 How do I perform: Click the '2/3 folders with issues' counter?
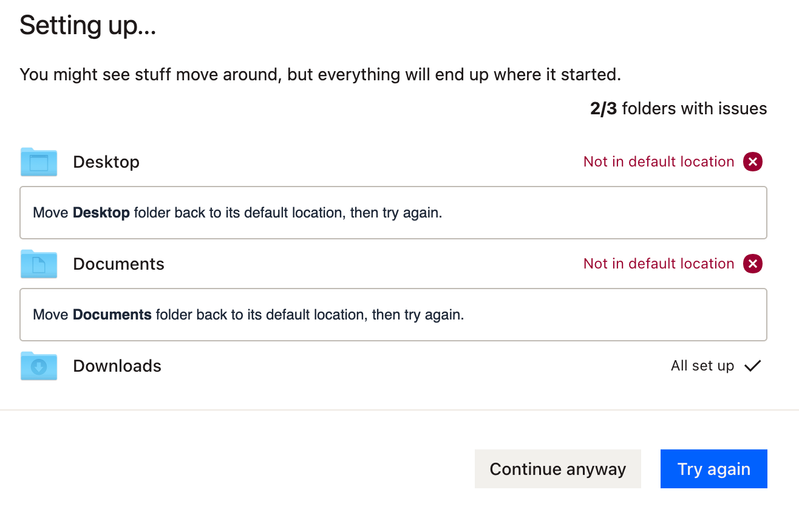point(678,108)
